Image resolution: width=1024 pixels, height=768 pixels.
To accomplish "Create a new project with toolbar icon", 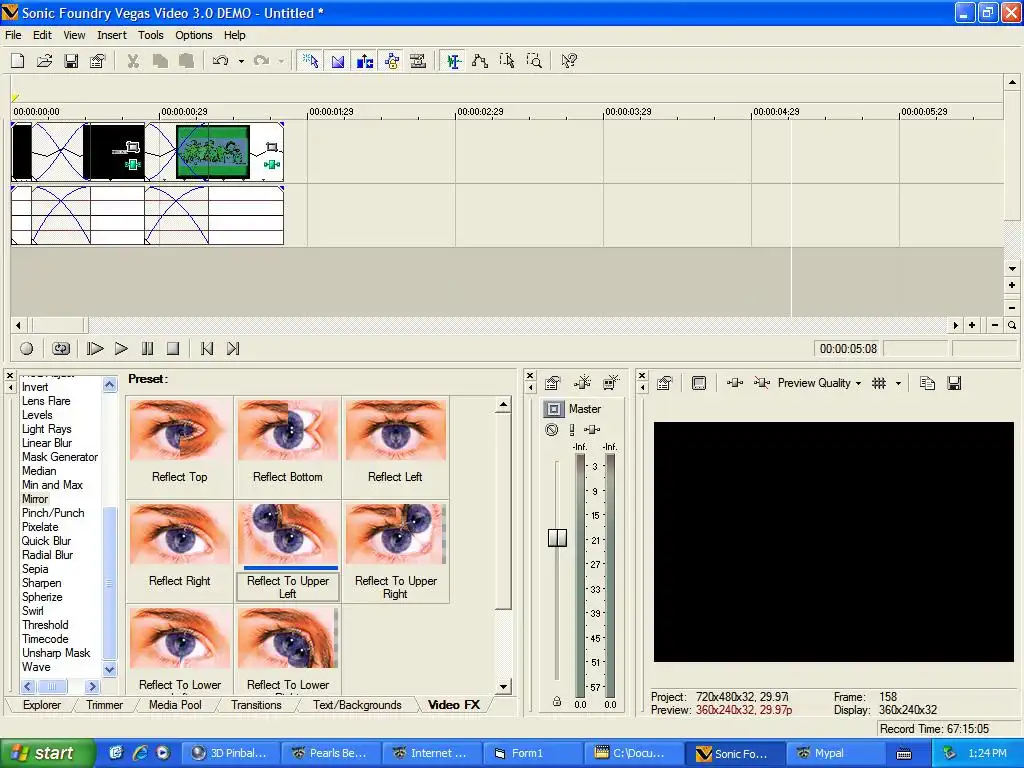I will tap(18, 61).
